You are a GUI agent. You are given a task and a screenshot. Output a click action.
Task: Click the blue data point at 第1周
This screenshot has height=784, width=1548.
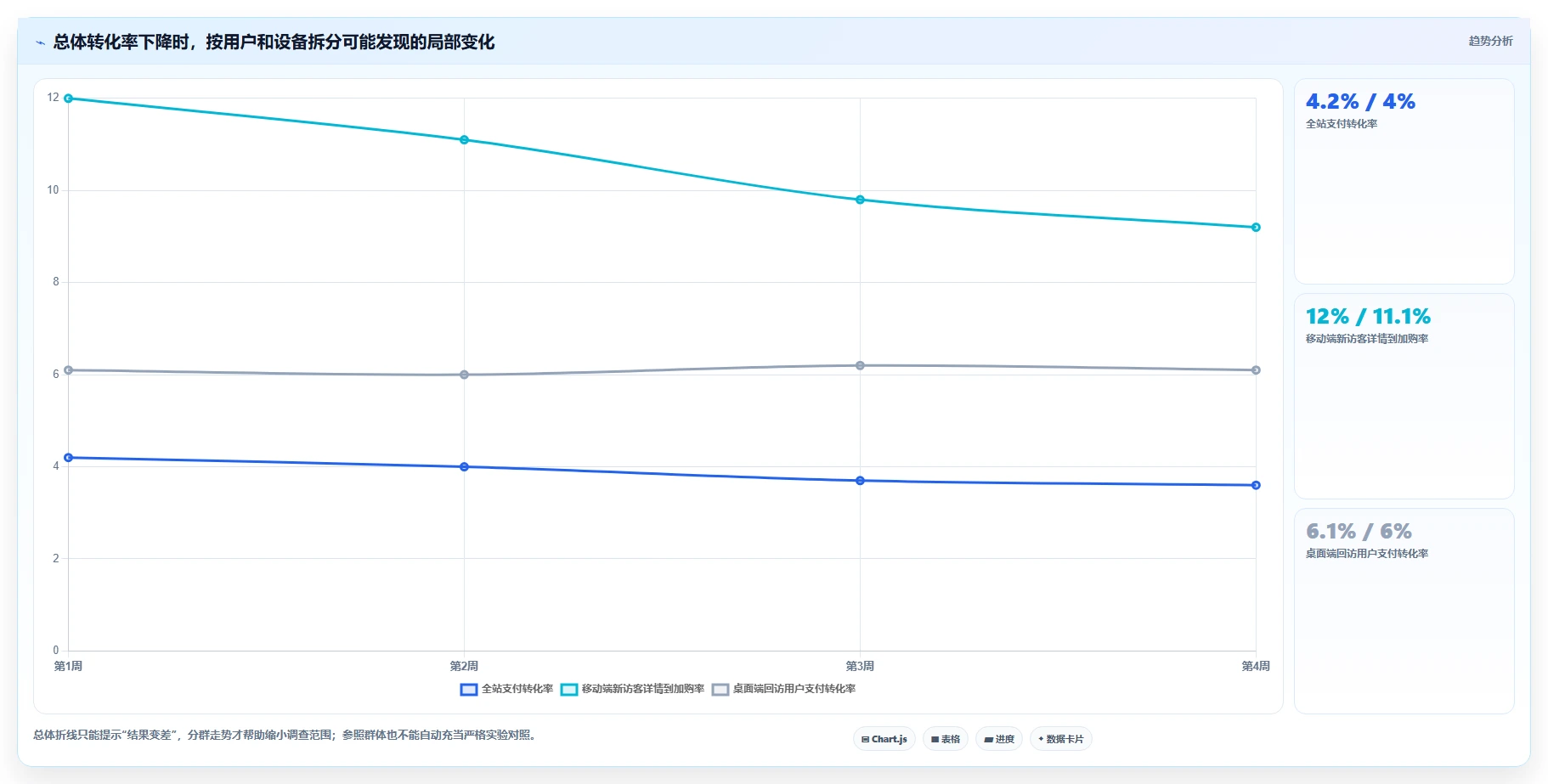pos(69,458)
